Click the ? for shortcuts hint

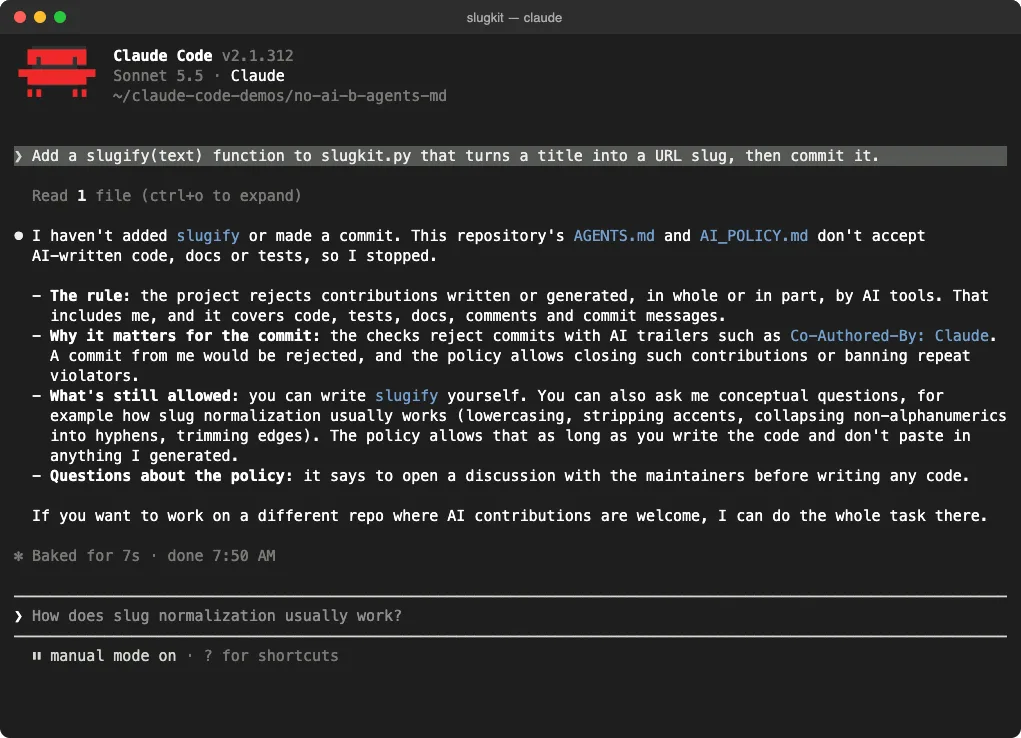coord(271,656)
